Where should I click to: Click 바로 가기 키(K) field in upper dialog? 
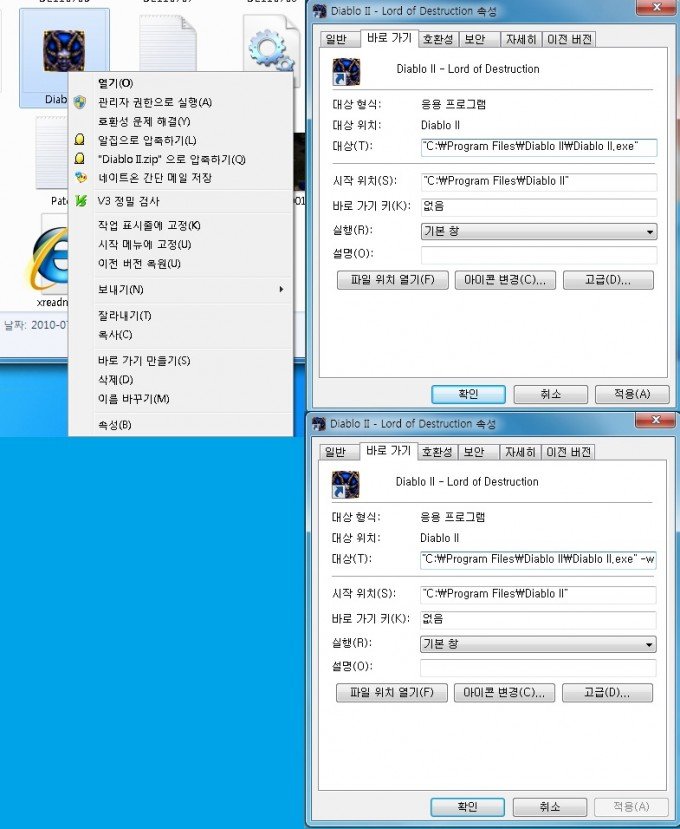539,207
